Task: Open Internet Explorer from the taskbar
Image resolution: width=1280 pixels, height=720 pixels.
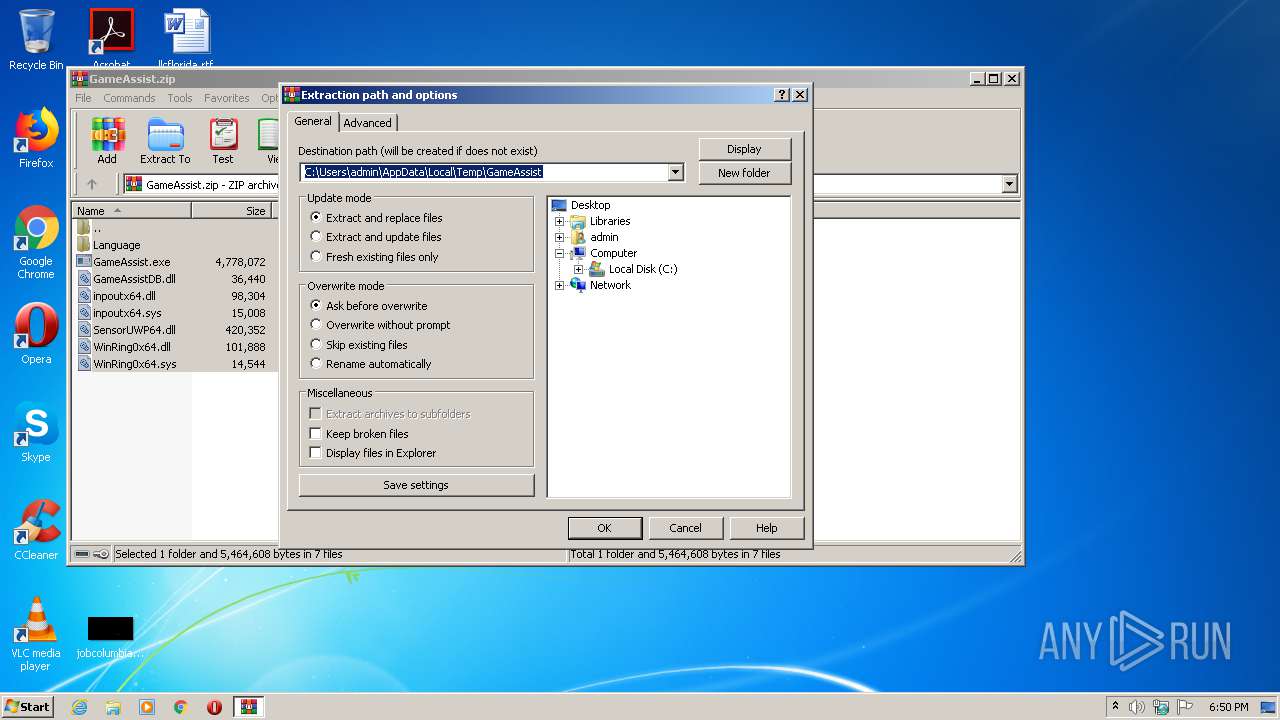Action: tap(80, 707)
